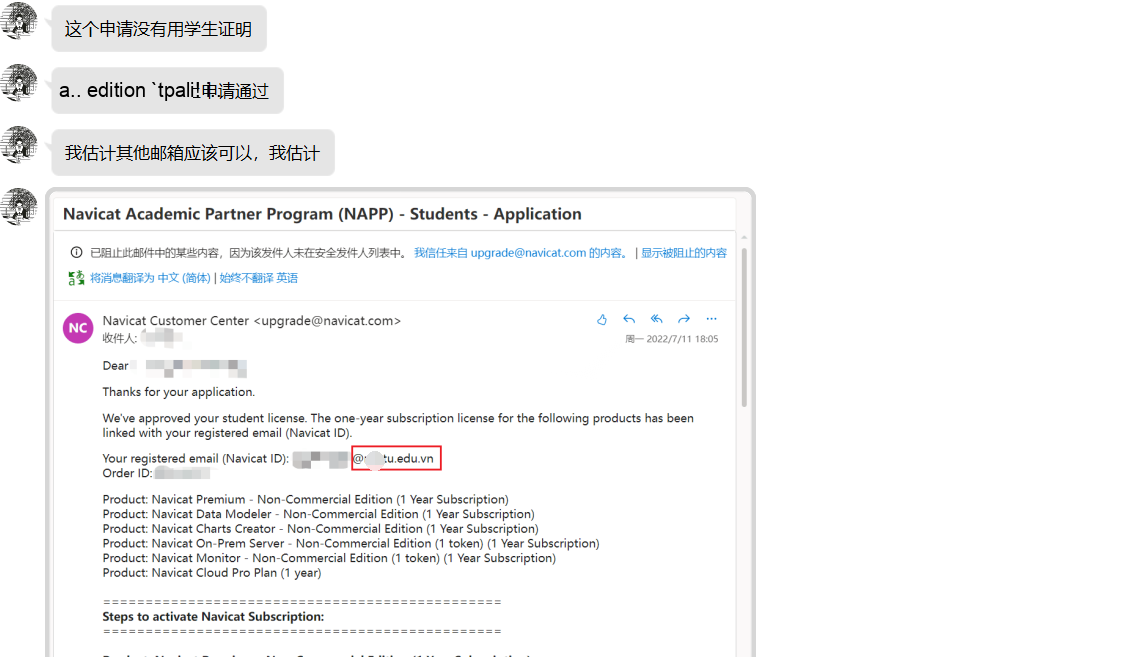Click the avatar beside the email screenshot message

click(19, 206)
